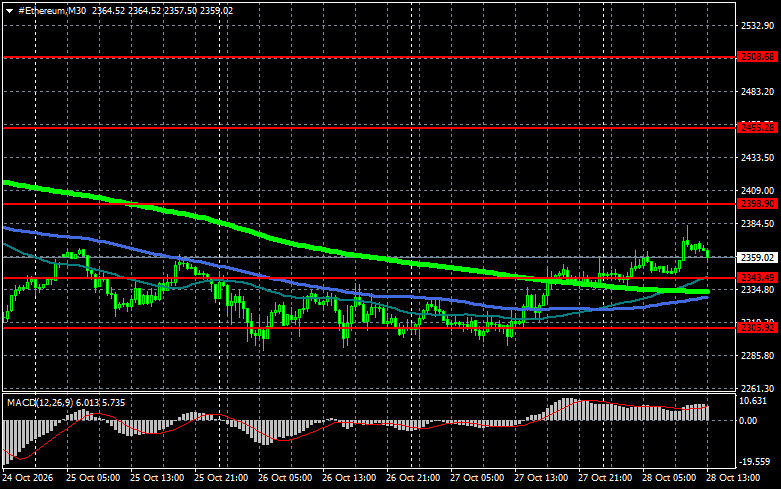This screenshot has height=489, width=781.
Task: Click the 27 Oct 21:00 time label
Action: pos(605,478)
